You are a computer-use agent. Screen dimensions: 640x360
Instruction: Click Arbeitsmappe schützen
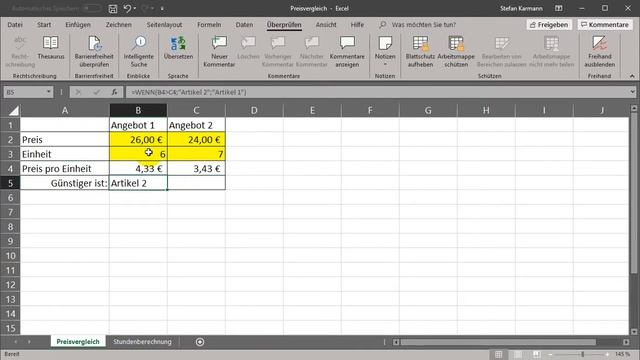[x=456, y=51]
